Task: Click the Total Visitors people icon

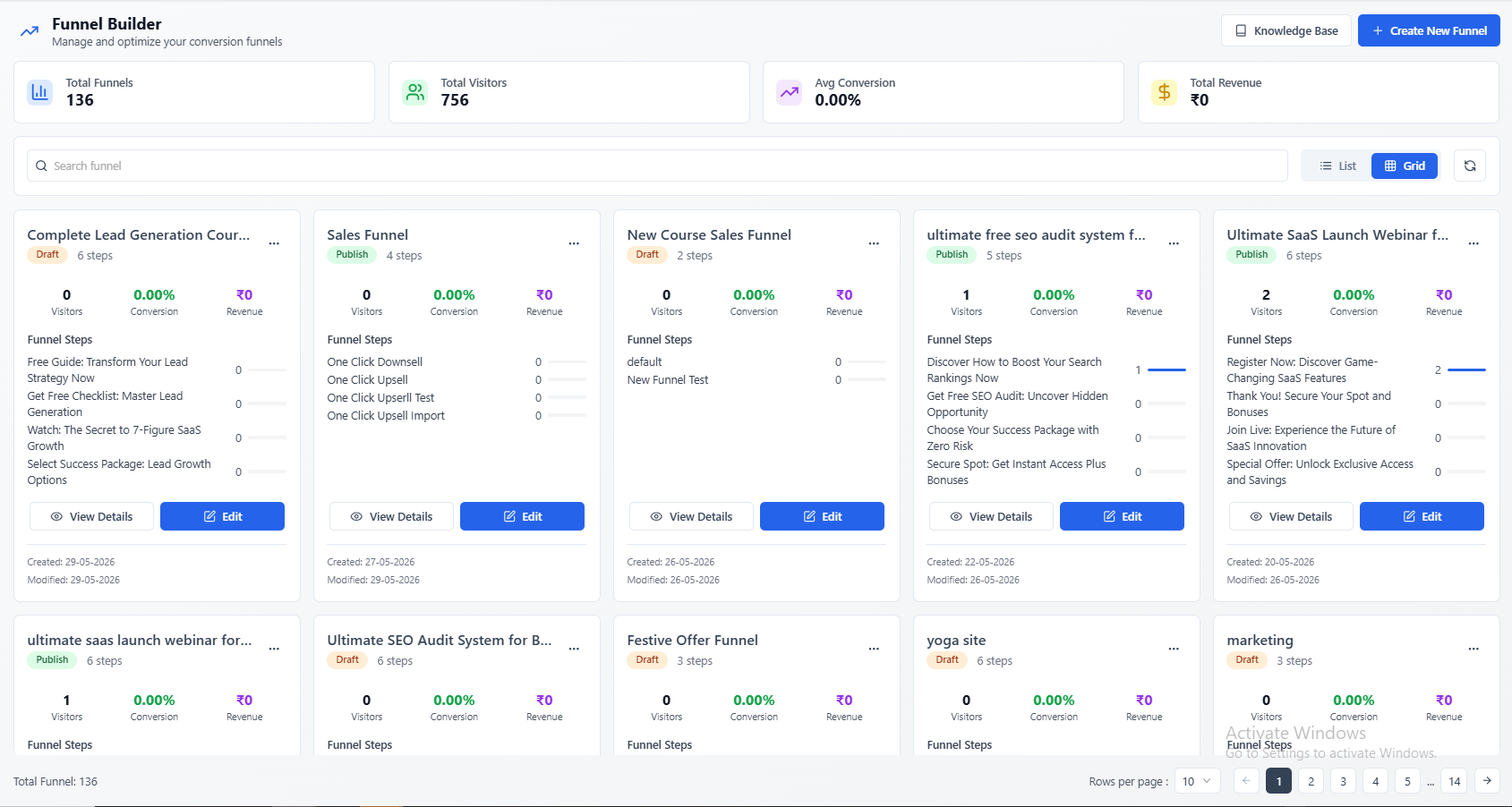Action: pos(414,92)
